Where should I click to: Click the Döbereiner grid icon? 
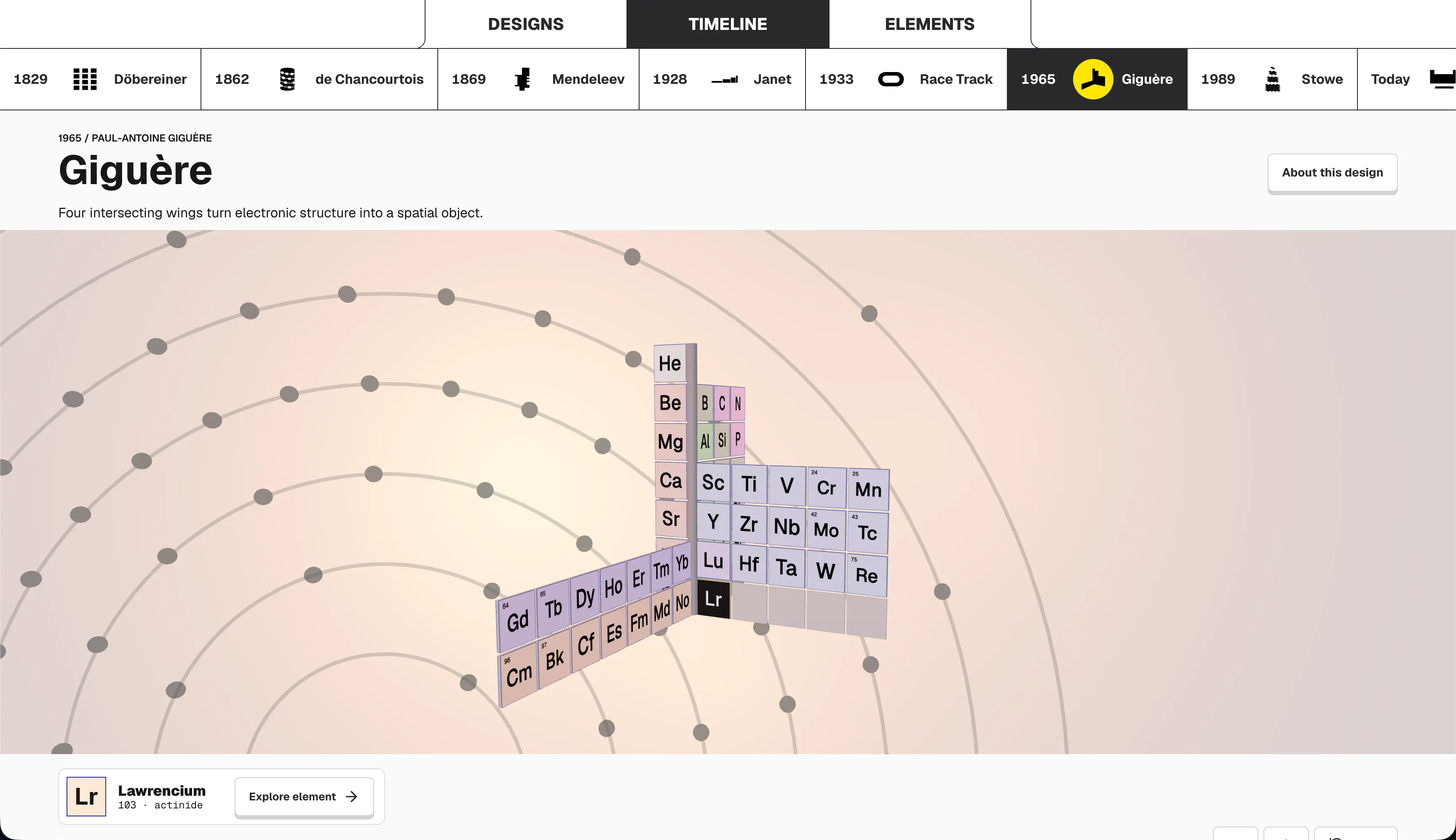click(x=85, y=79)
